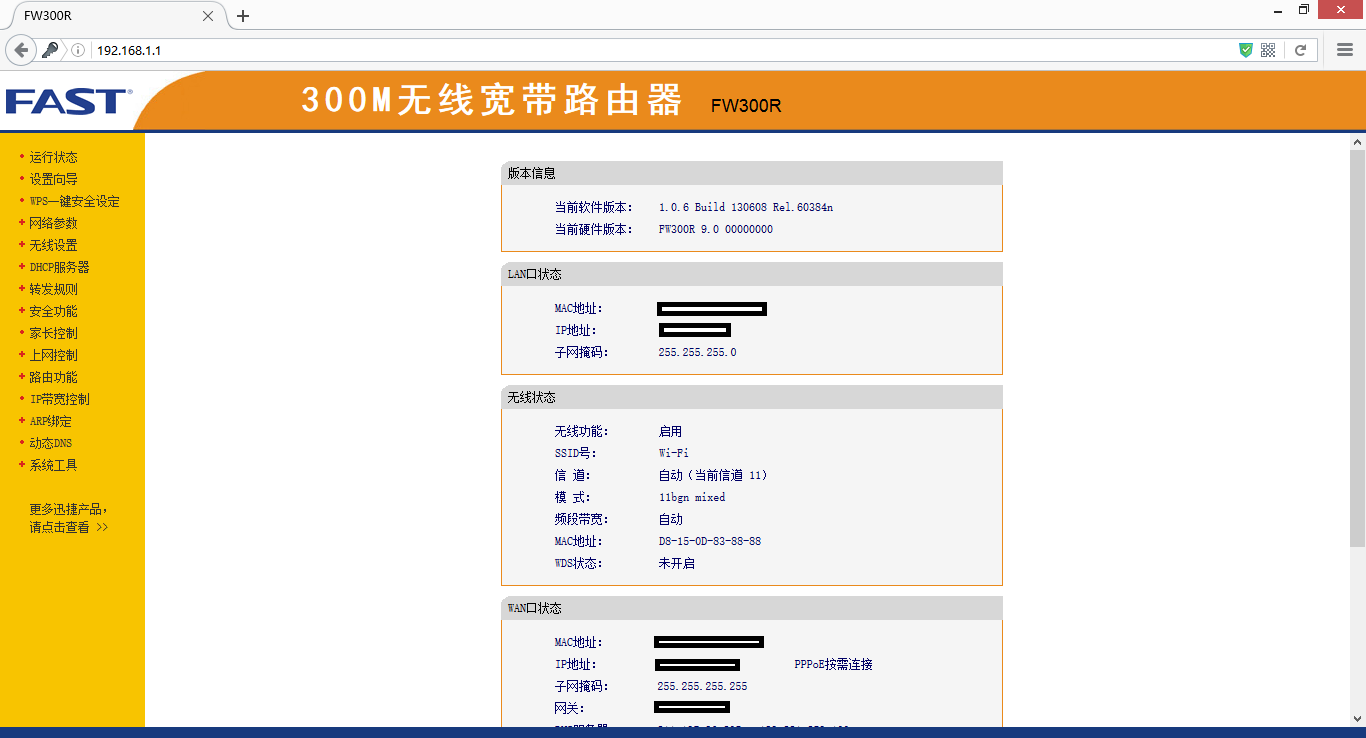Click the 300M无线宽带路由器 banner title

[492, 100]
